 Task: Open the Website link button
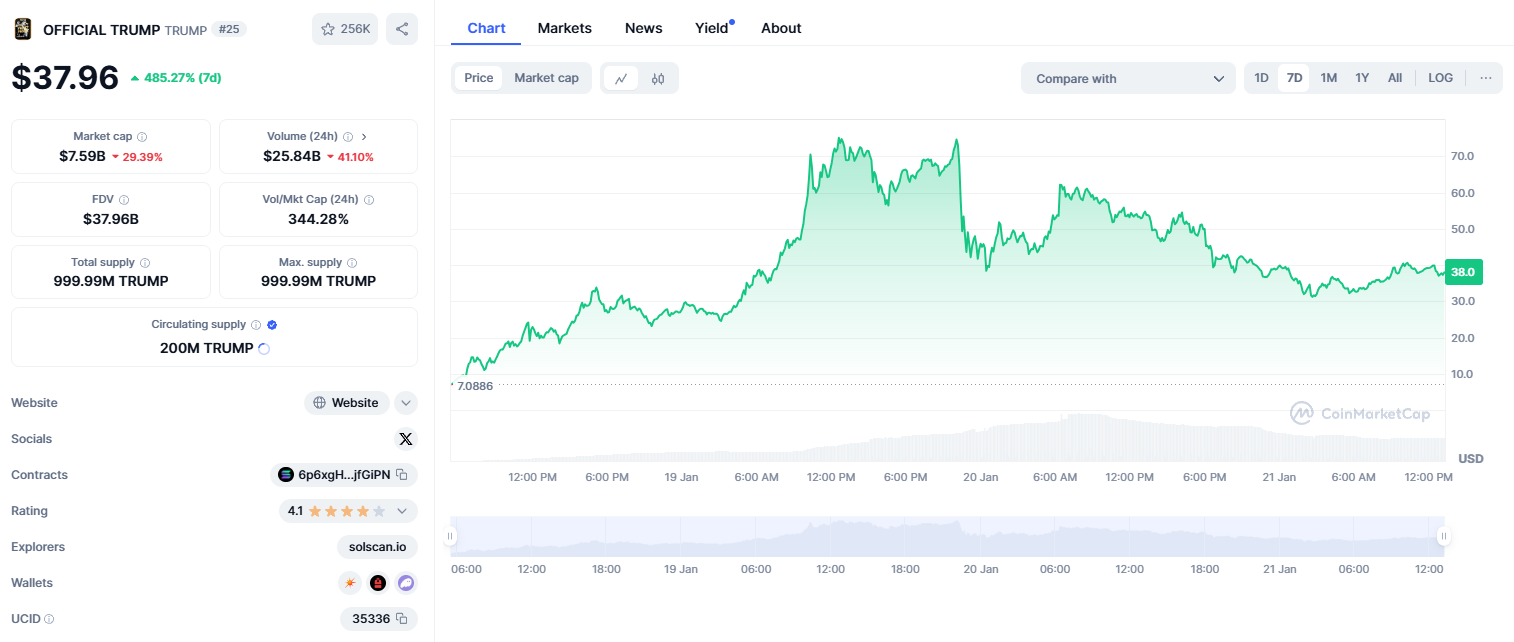click(347, 403)
